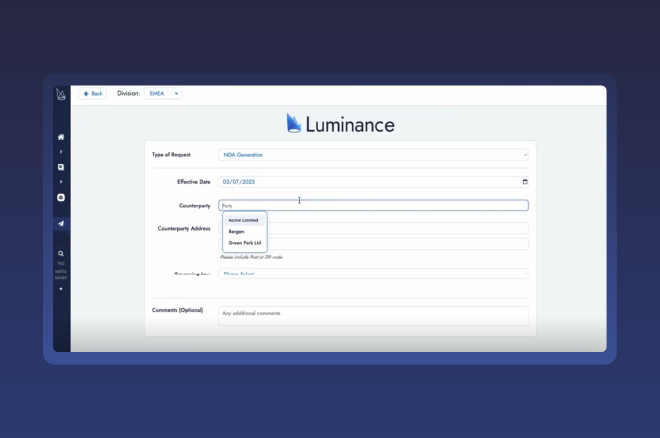Open the Home icon in sidebar
The height and width of the screenshot is (438, 660).
pyautogui.click(x=61, y=137)
